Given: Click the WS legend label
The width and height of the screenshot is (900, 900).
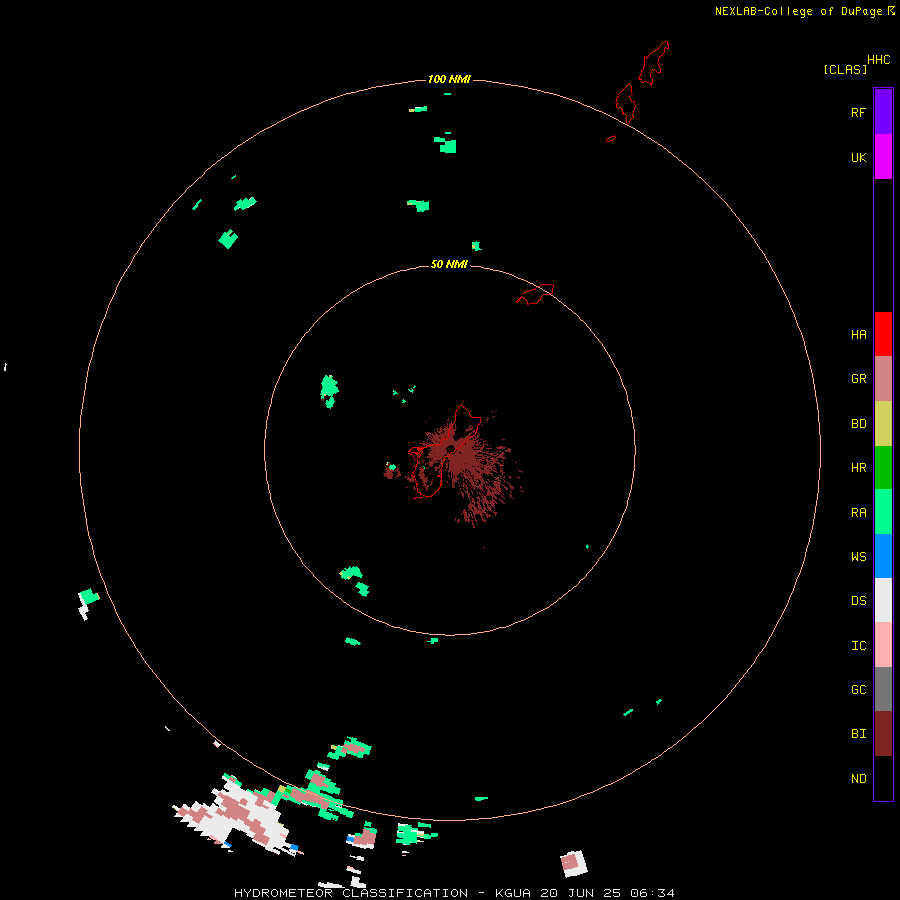Looking at the screenshot, I should (858, 556).
